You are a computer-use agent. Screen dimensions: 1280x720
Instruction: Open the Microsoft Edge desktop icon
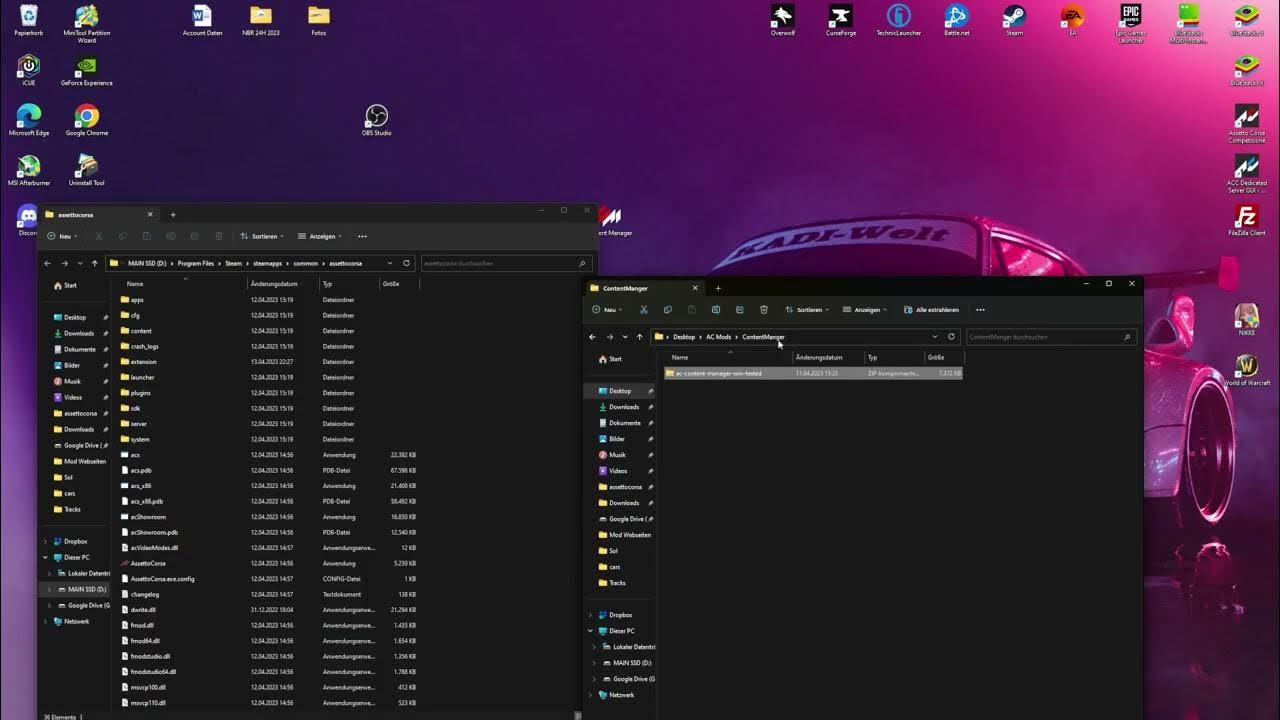coord(29,120)
